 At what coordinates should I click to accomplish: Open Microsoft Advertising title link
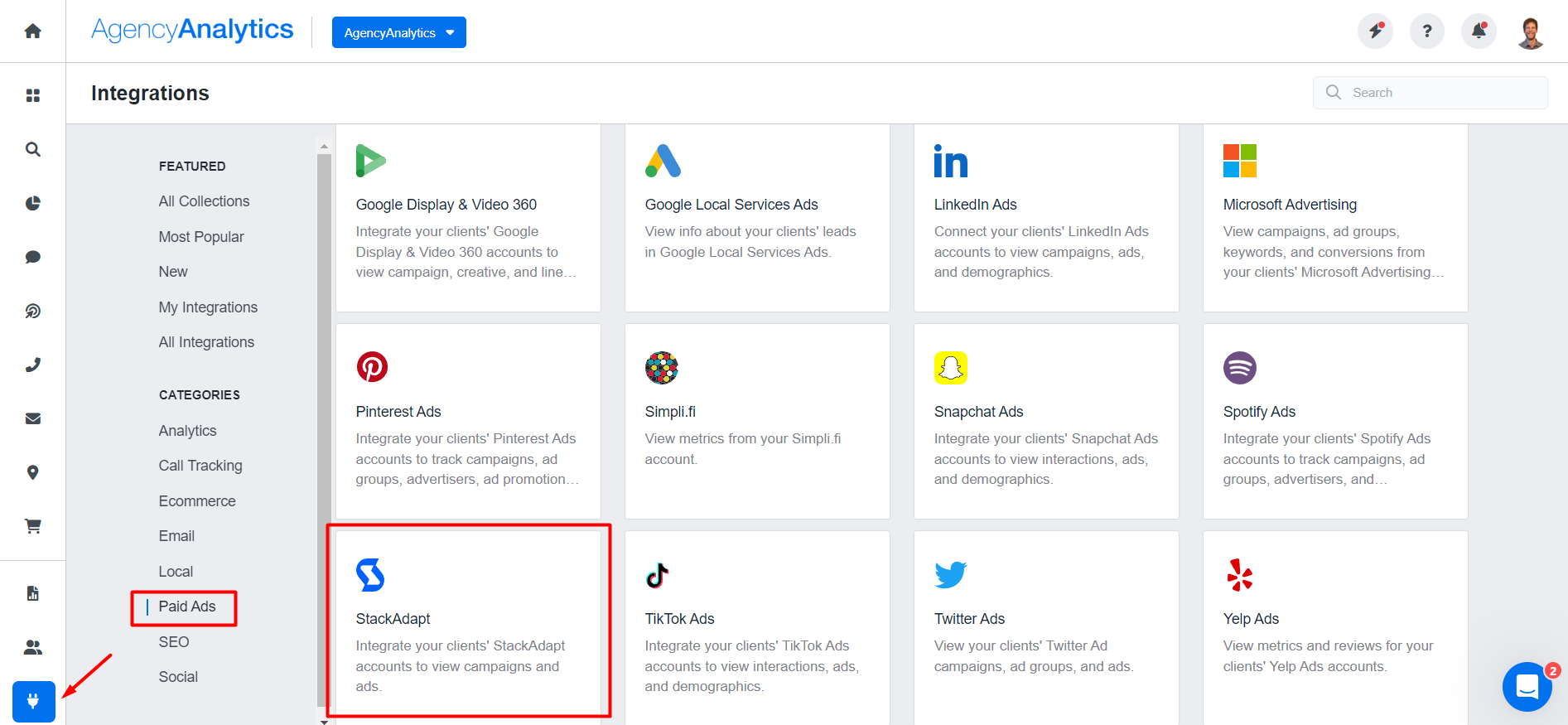point(1290,205)
